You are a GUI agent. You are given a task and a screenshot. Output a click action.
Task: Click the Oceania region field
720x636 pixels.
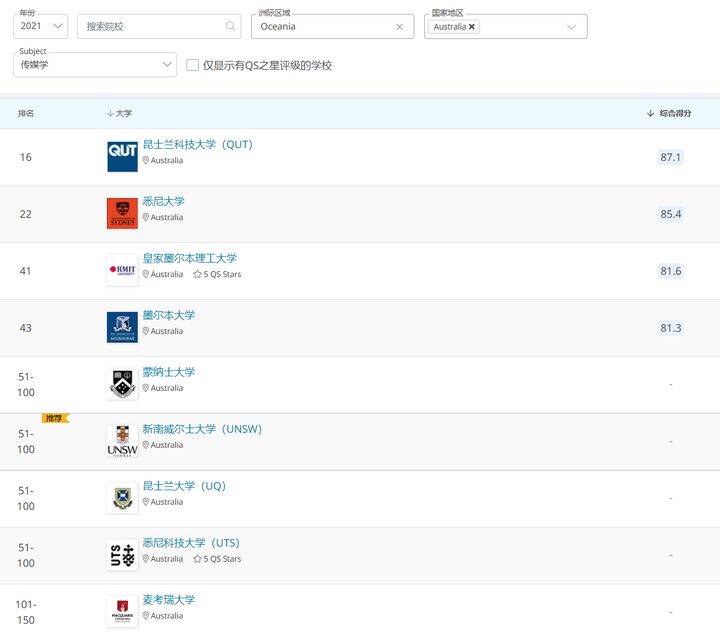[332, 26]
